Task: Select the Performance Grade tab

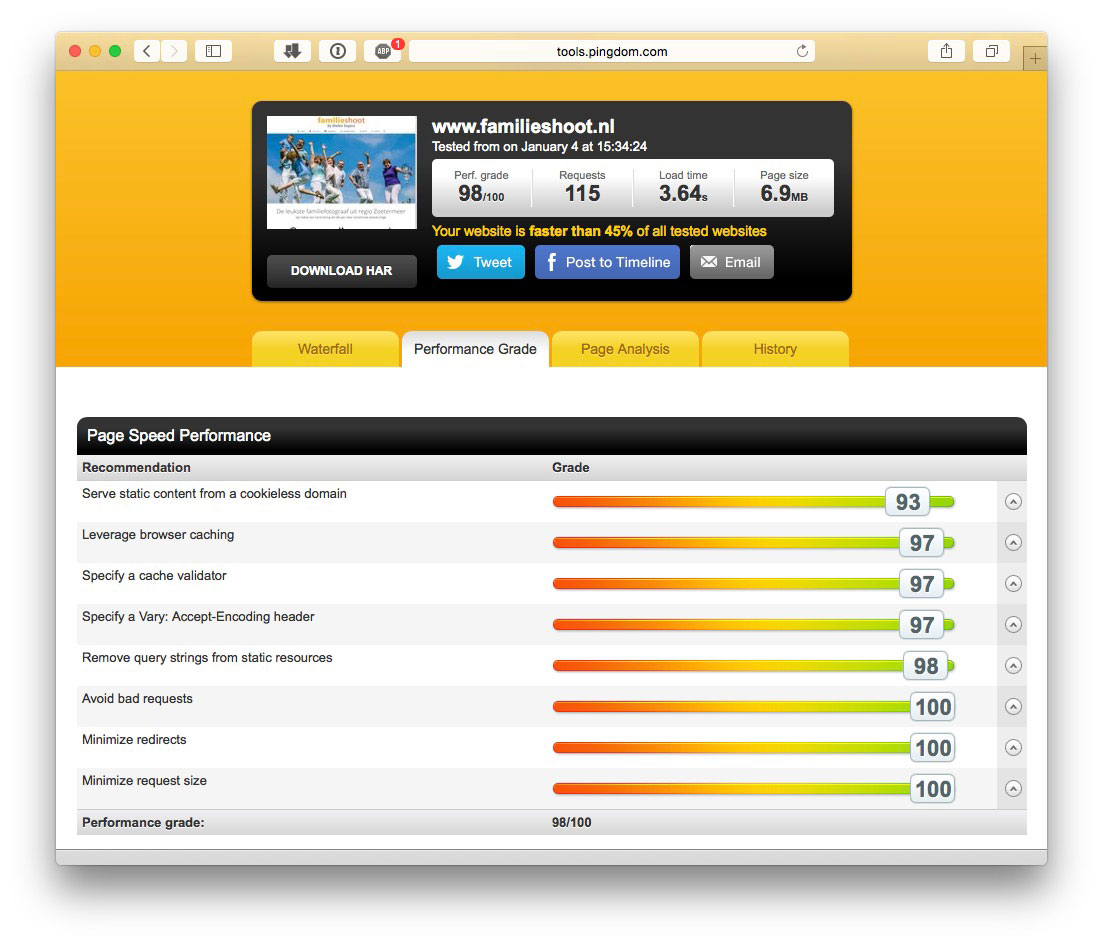Action: coord(475,349)
